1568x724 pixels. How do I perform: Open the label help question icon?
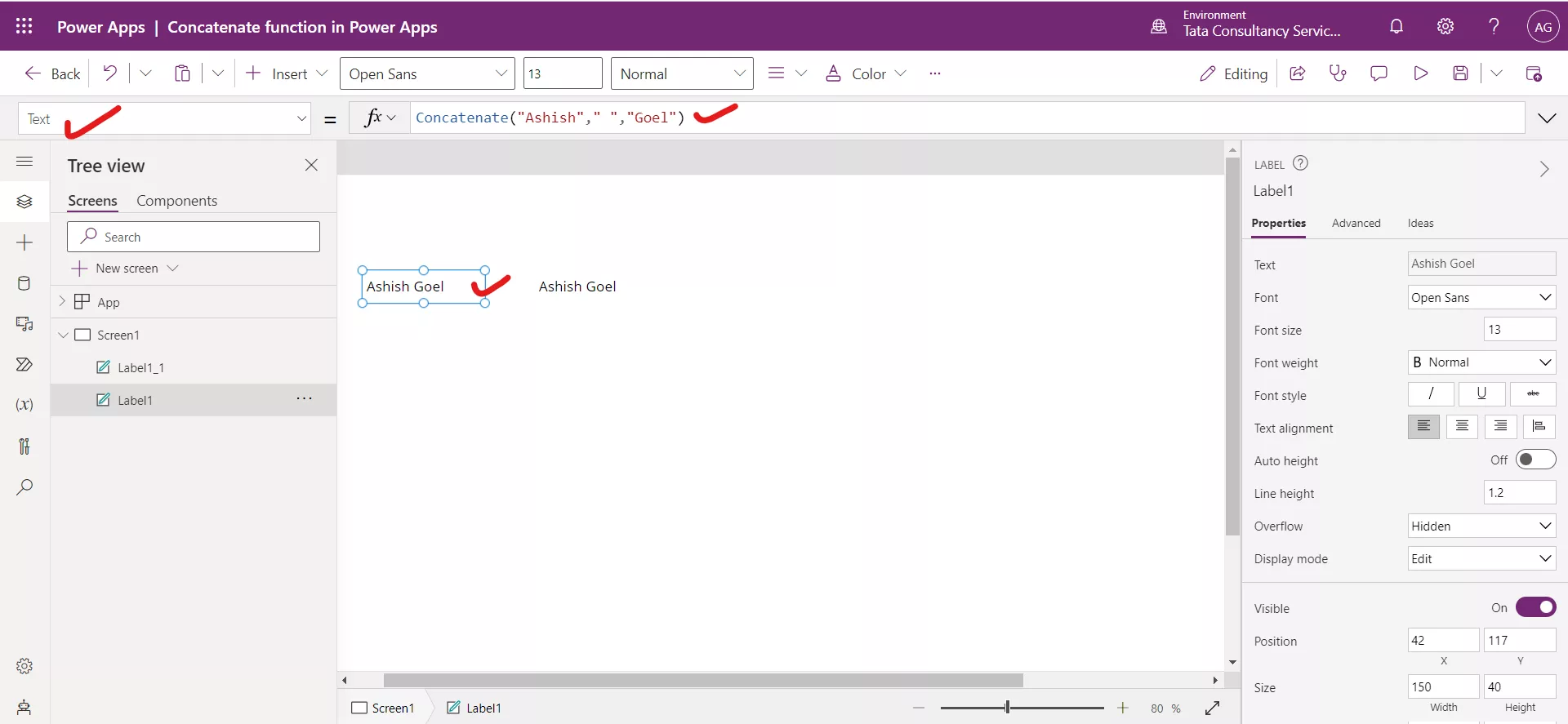(1301, 163)
